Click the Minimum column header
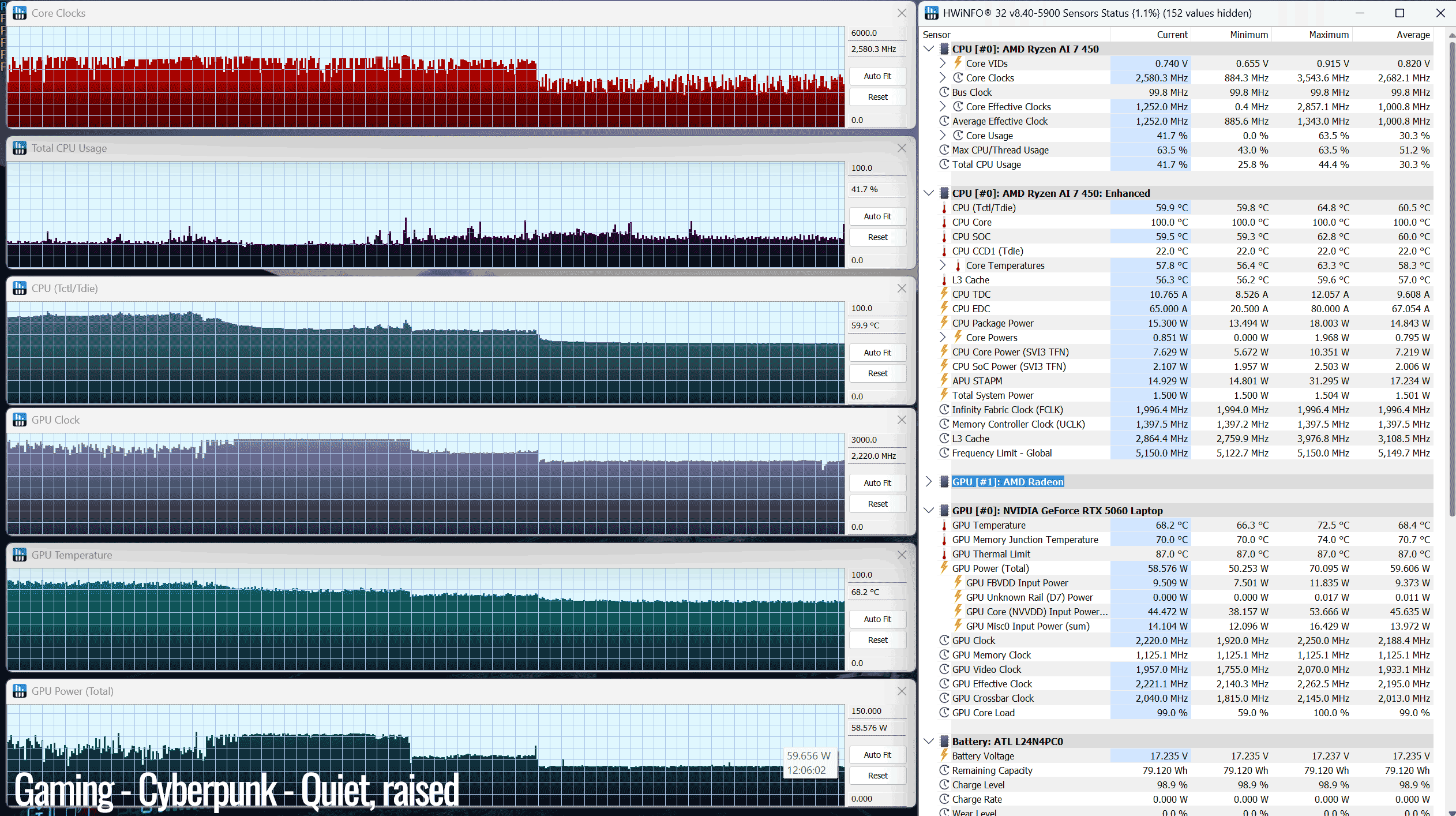The height and width of the screenshot is (816, 1456). [x=1232, y=35]
